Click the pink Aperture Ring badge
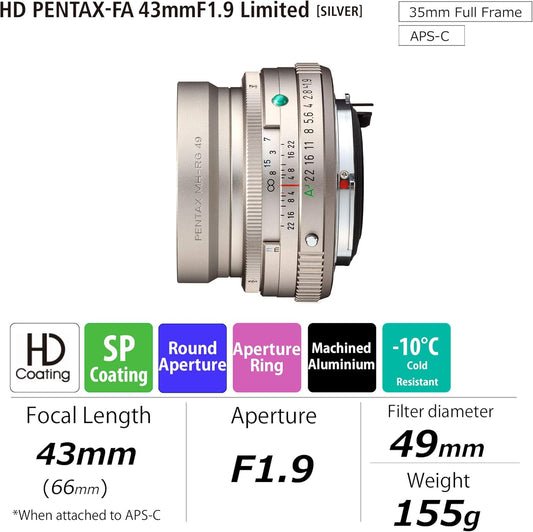The image size is (533, 532). pos(267,358)
